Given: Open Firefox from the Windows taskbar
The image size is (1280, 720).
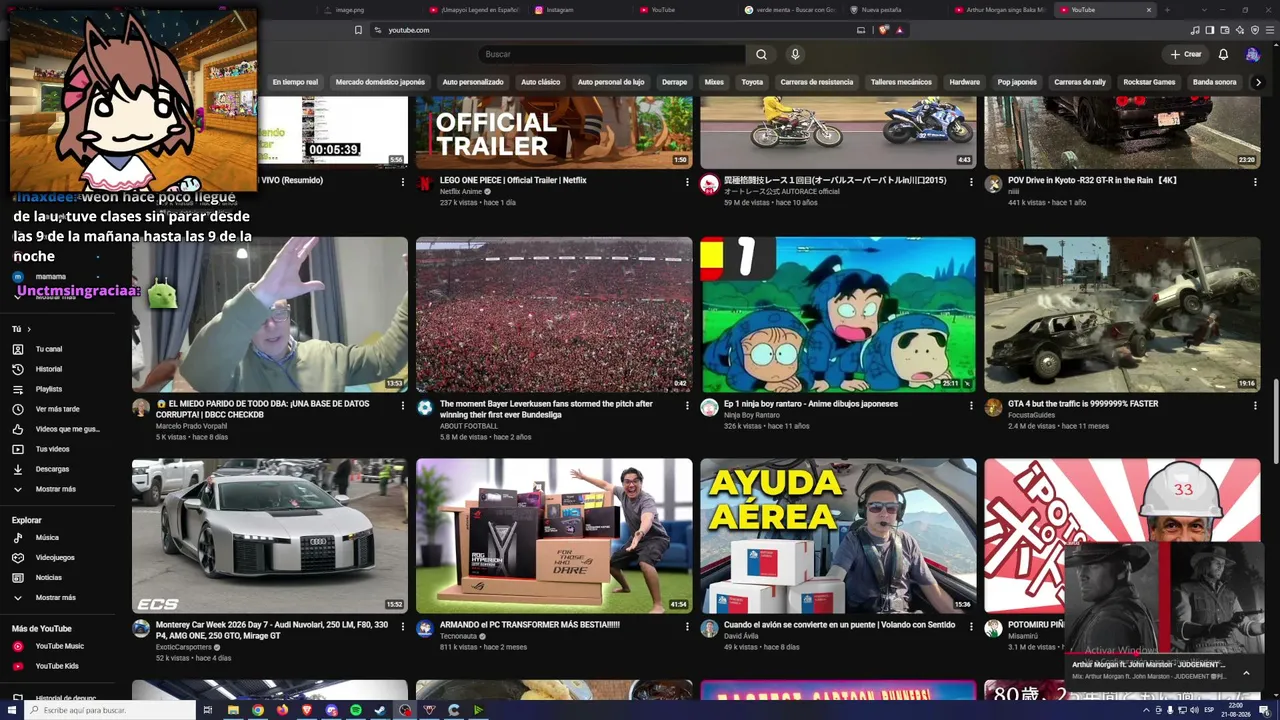Looking at the screenshot, I should [283, 710].
